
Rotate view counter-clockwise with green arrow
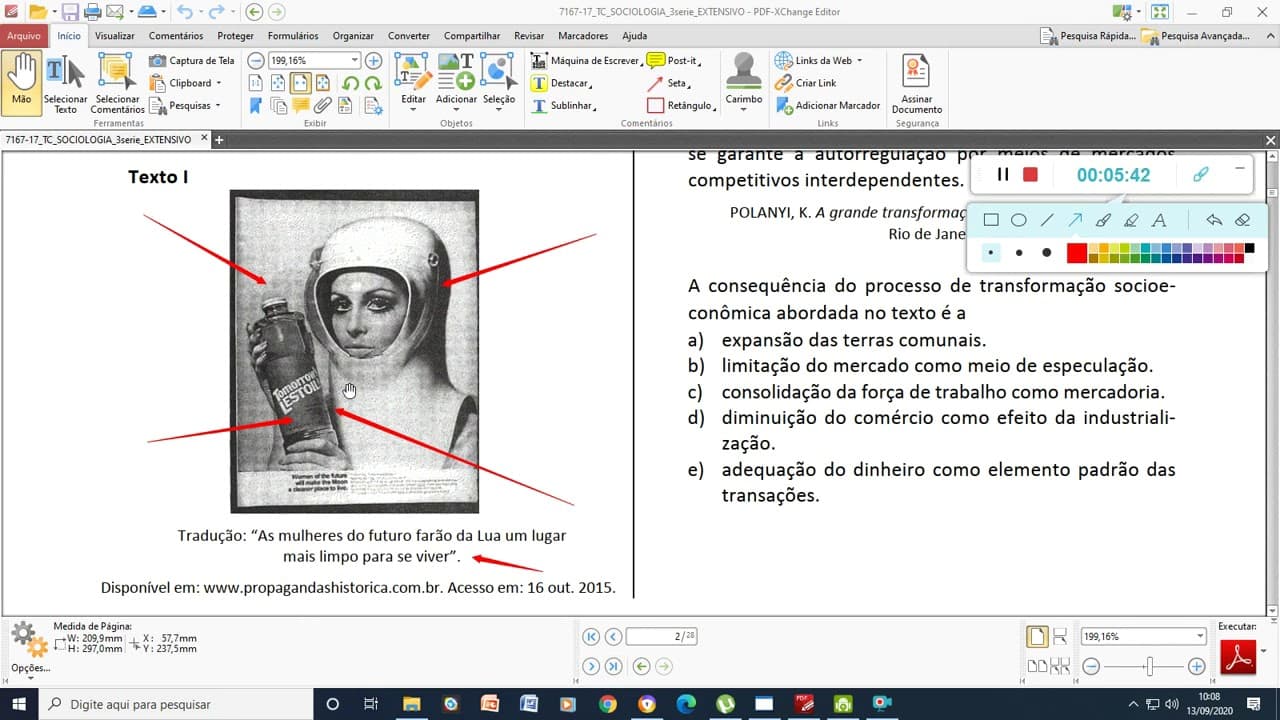point(351,83)
